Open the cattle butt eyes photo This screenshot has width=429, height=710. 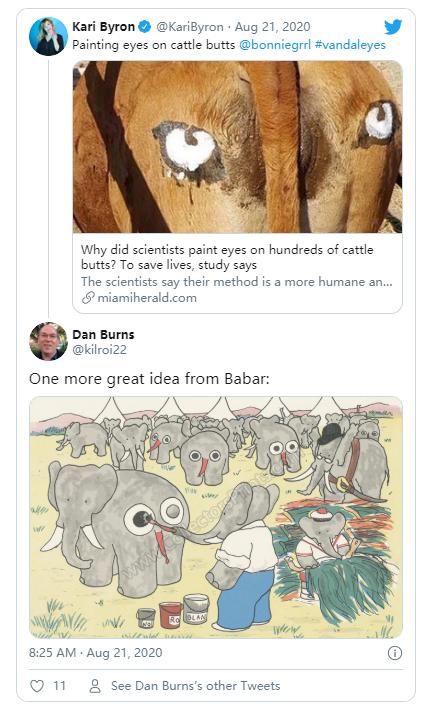(237, 147)
